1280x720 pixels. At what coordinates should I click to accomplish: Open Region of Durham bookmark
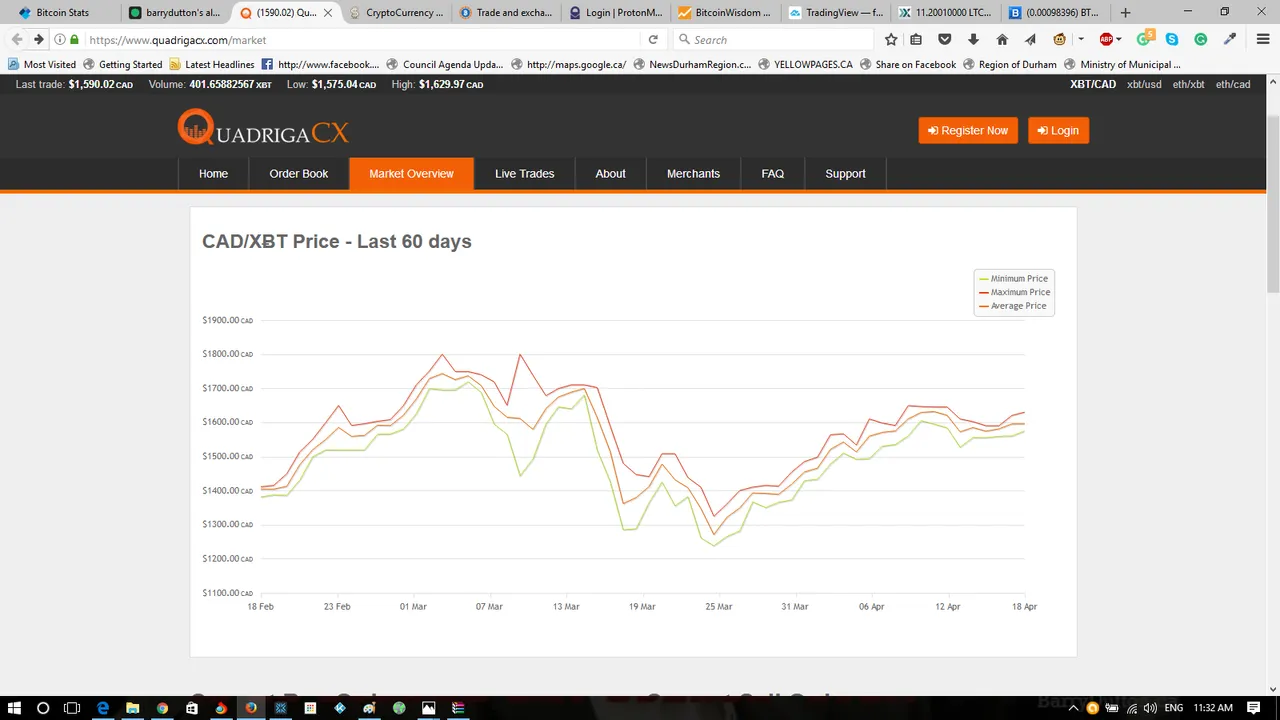coord(1009,64)
